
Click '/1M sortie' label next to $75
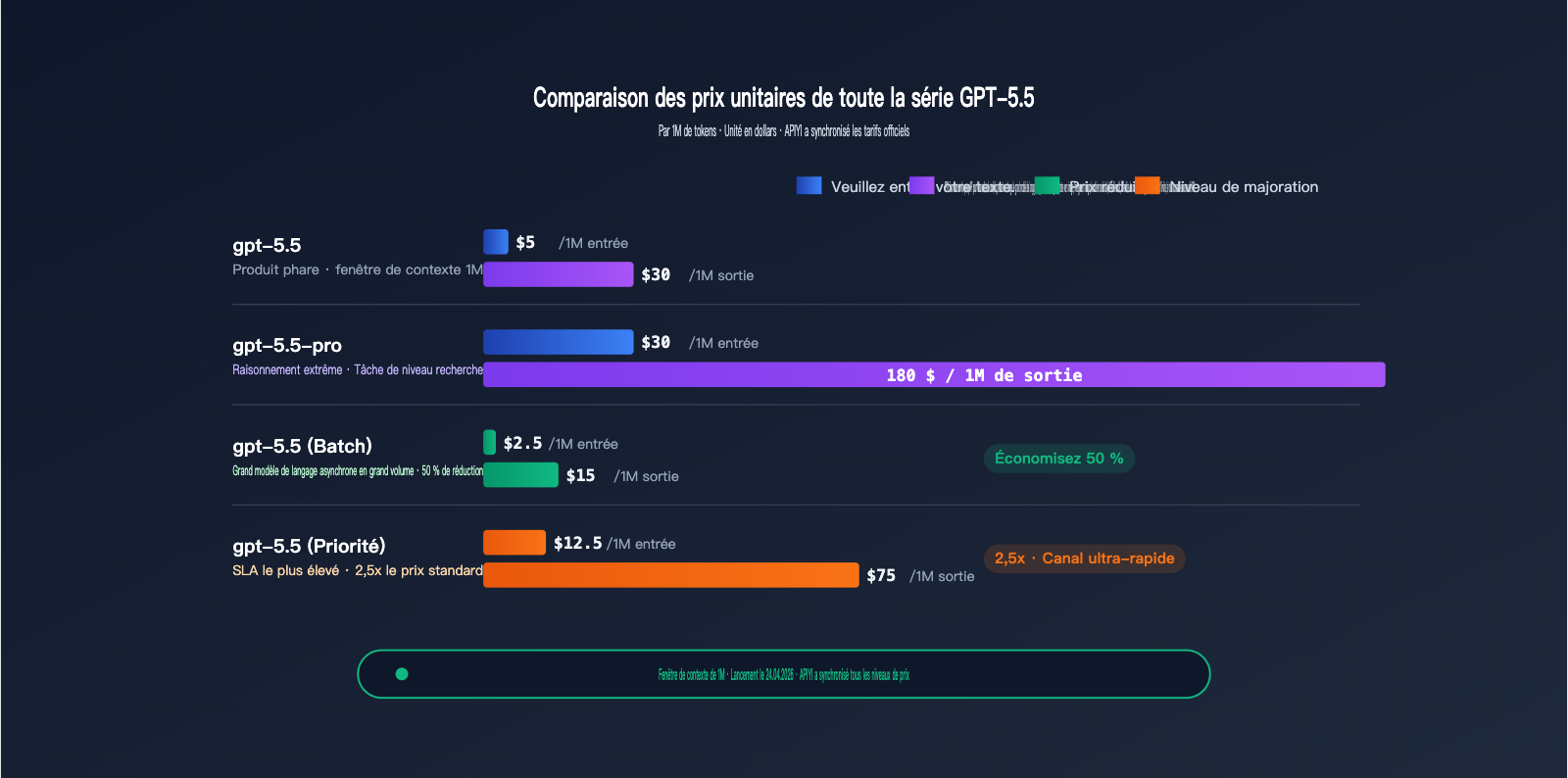(942, 576)
